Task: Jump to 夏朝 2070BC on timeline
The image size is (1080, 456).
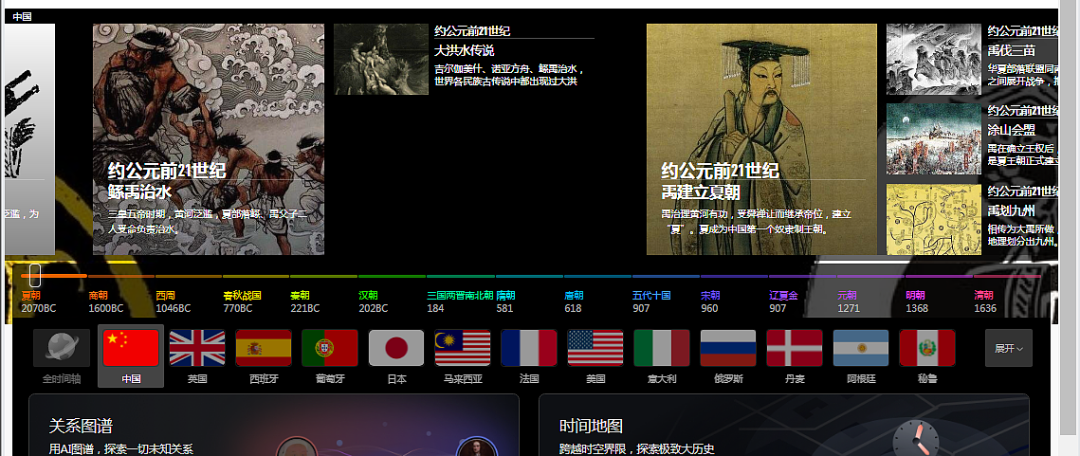Action: tap(39, 302)
